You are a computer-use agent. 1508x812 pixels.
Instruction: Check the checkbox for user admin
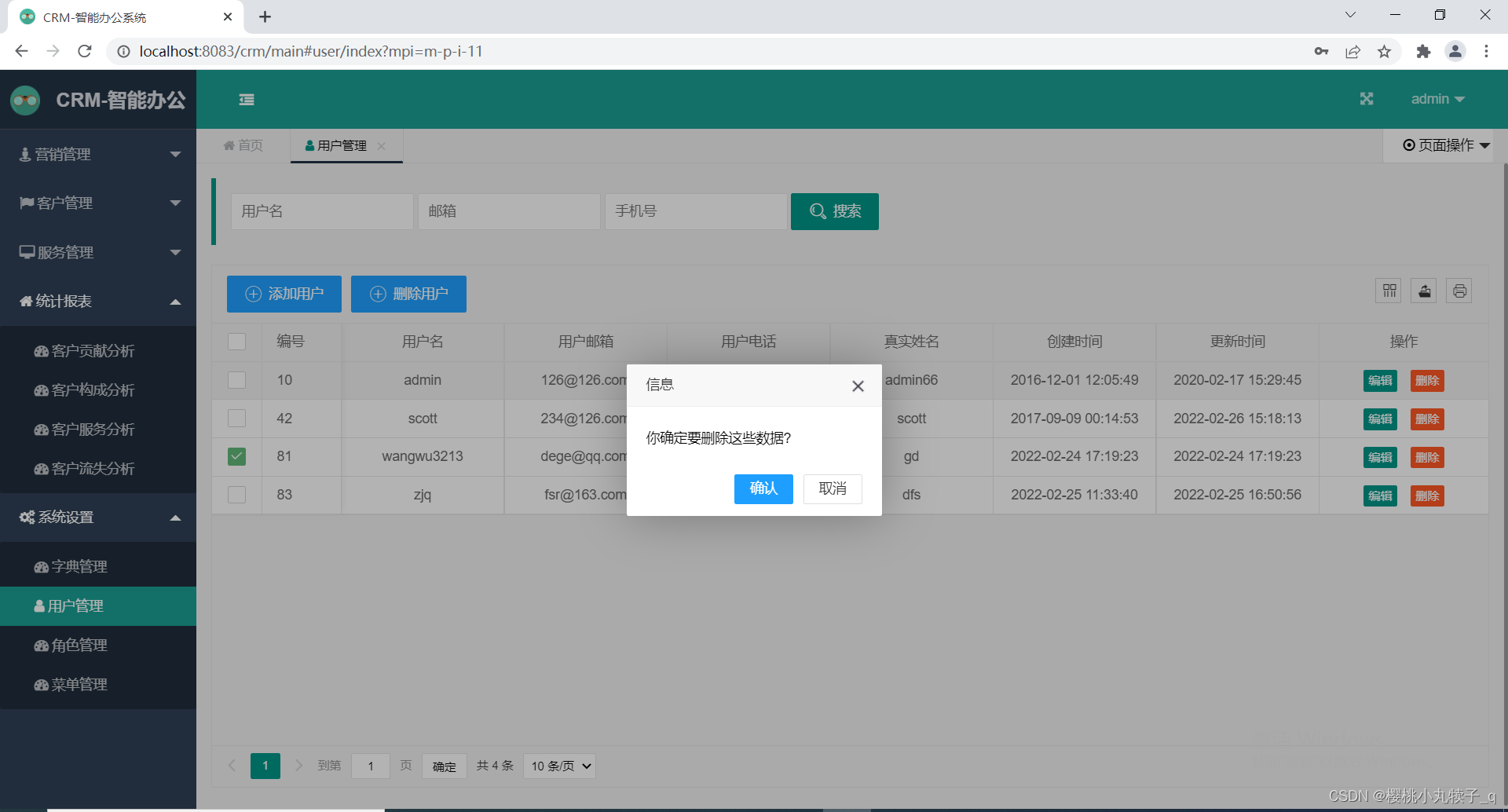tap(236, 380)
